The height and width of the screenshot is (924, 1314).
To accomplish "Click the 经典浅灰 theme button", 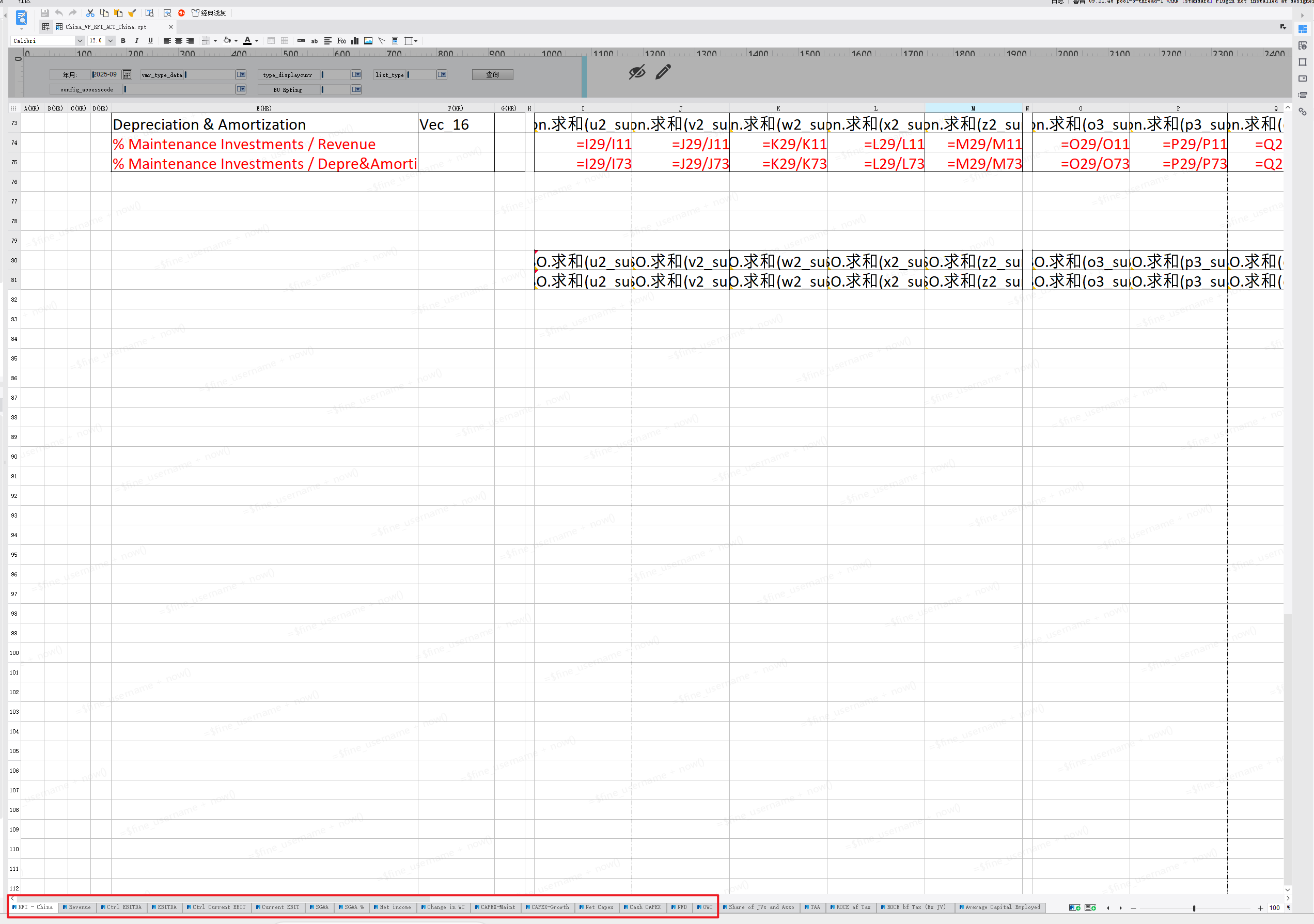I will point(210,12).
